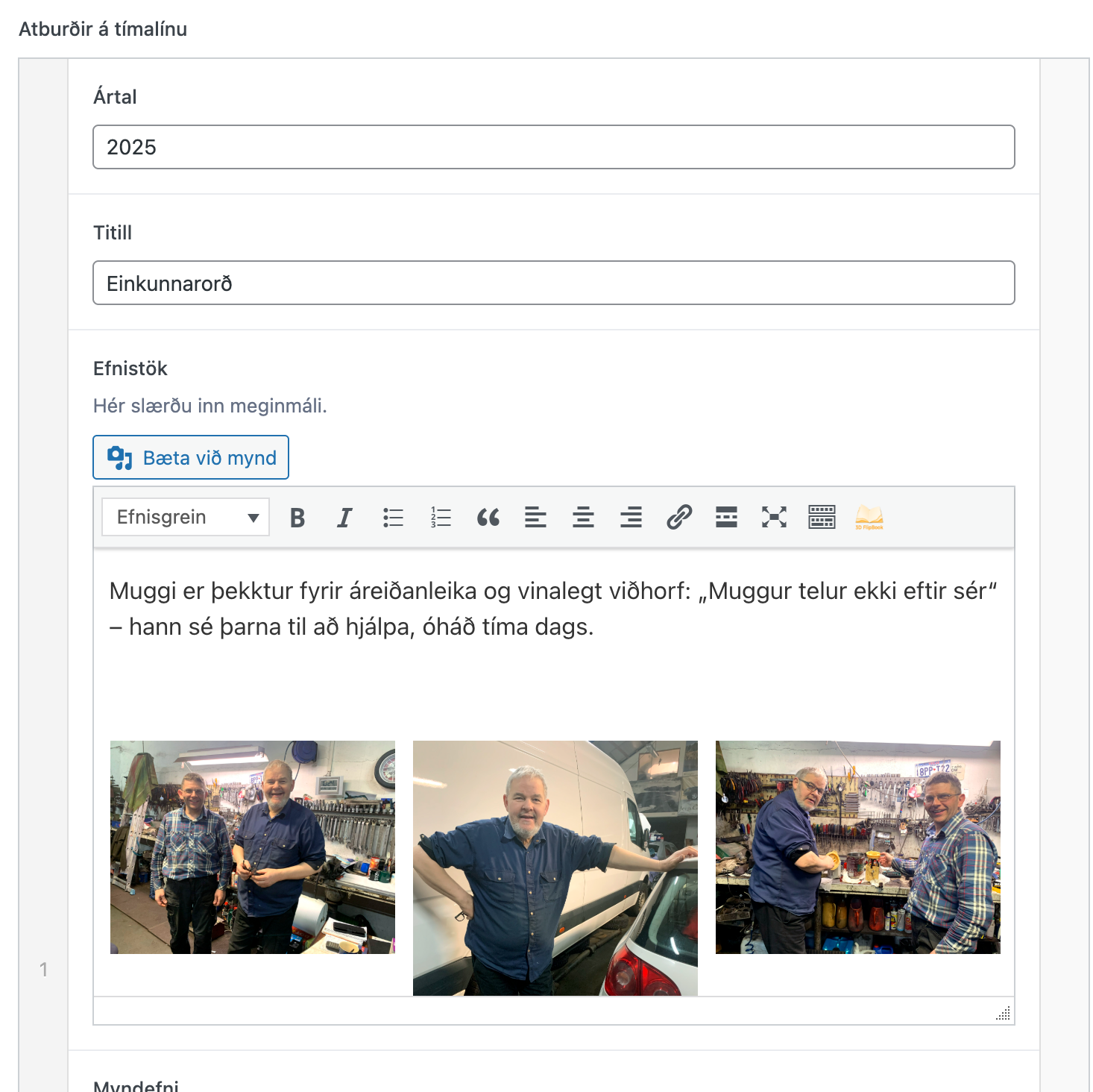This screenshot has height=1092, width=1093.
Task: Focus the Titill field with Einkunnarorð
Action: tap(553, 283)
